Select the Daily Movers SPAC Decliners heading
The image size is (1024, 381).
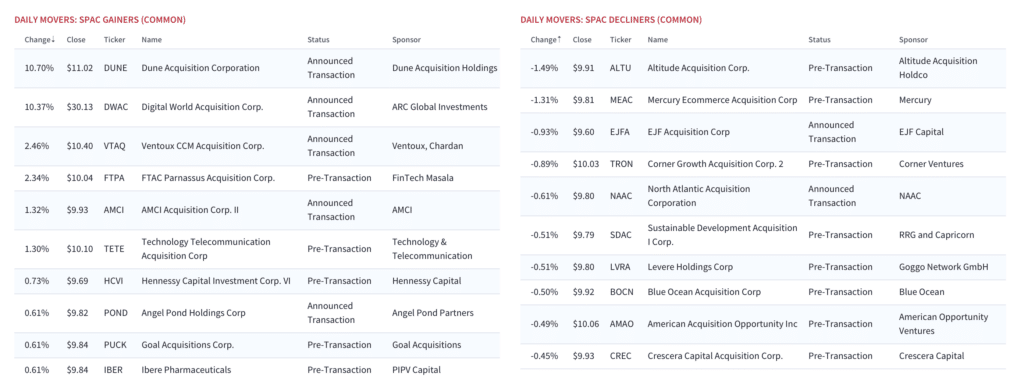pos(611,20)
